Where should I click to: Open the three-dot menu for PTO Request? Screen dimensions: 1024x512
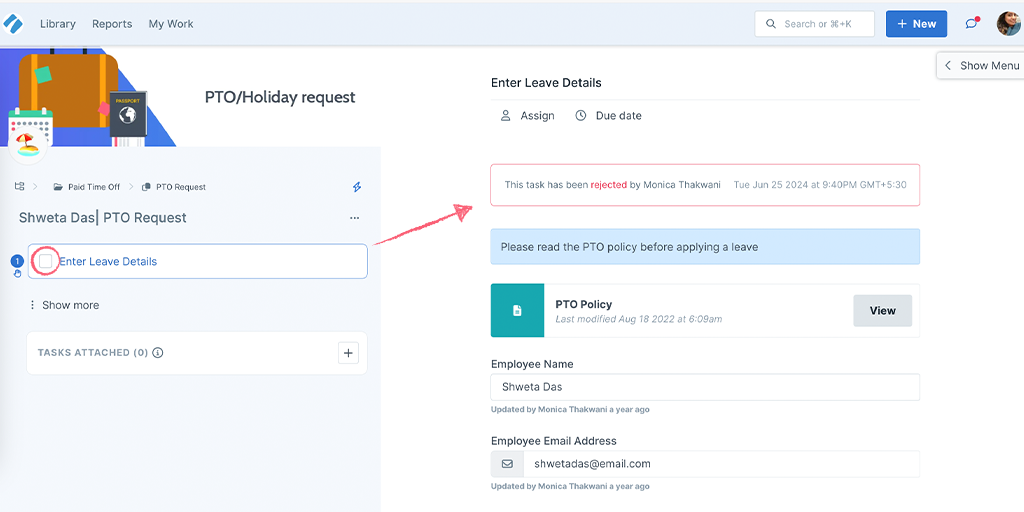(x=355, y=218)
